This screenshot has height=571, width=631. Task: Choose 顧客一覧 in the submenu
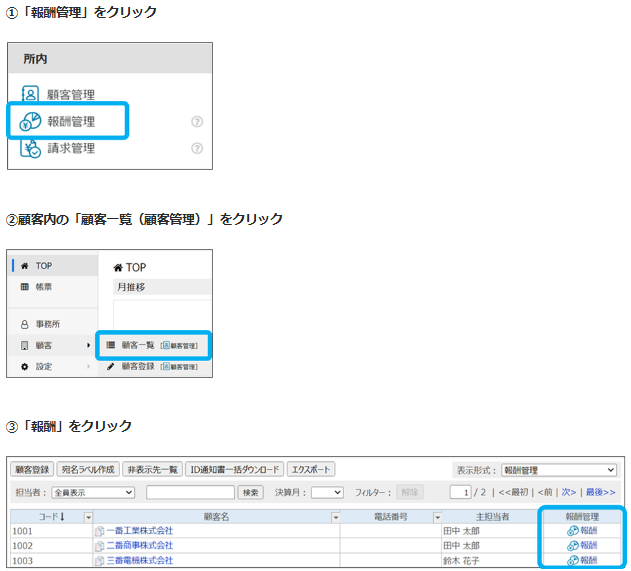[x=138, y=345]
